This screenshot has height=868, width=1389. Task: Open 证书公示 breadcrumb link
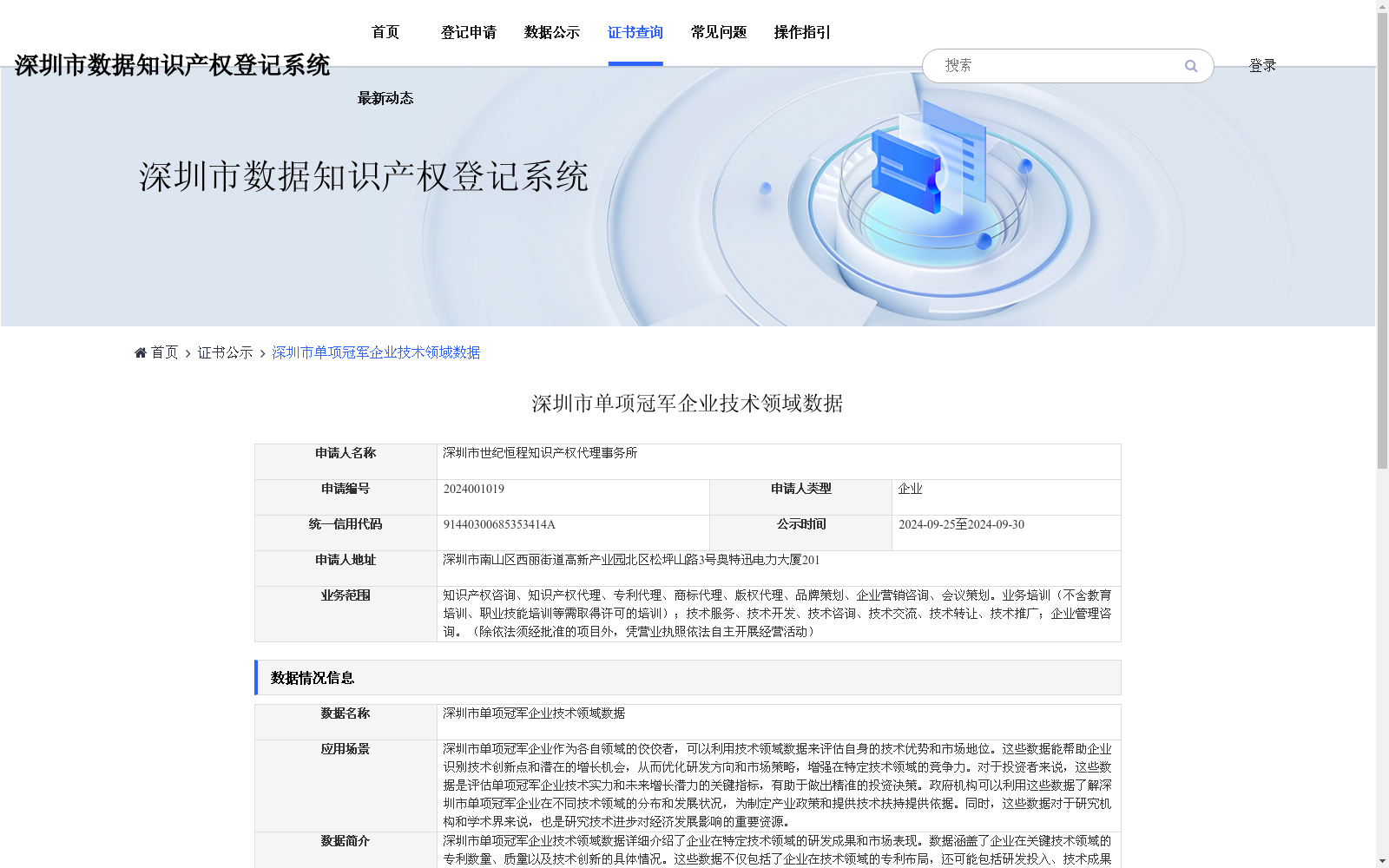click(225, 352)
